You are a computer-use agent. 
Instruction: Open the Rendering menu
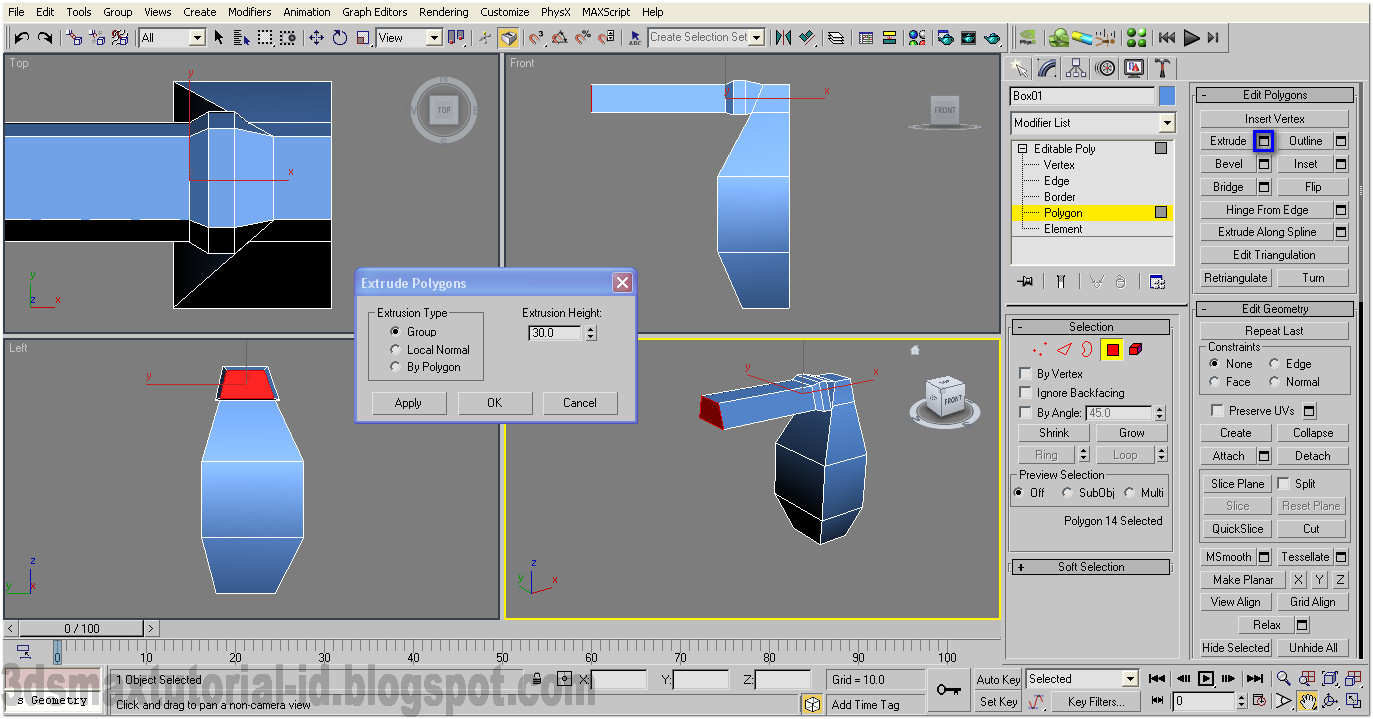[x=443, y=11]
